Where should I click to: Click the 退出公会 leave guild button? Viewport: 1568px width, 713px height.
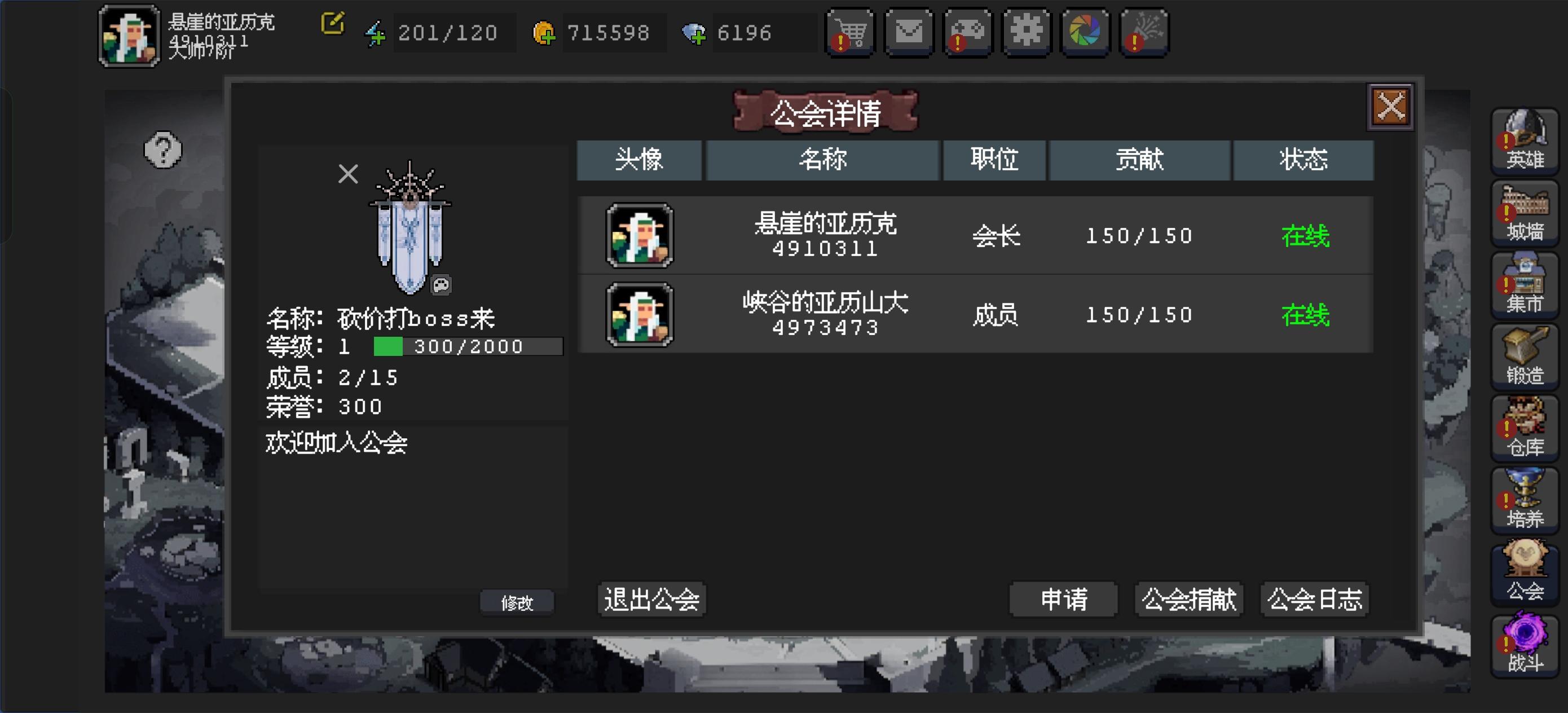[651, 599]
